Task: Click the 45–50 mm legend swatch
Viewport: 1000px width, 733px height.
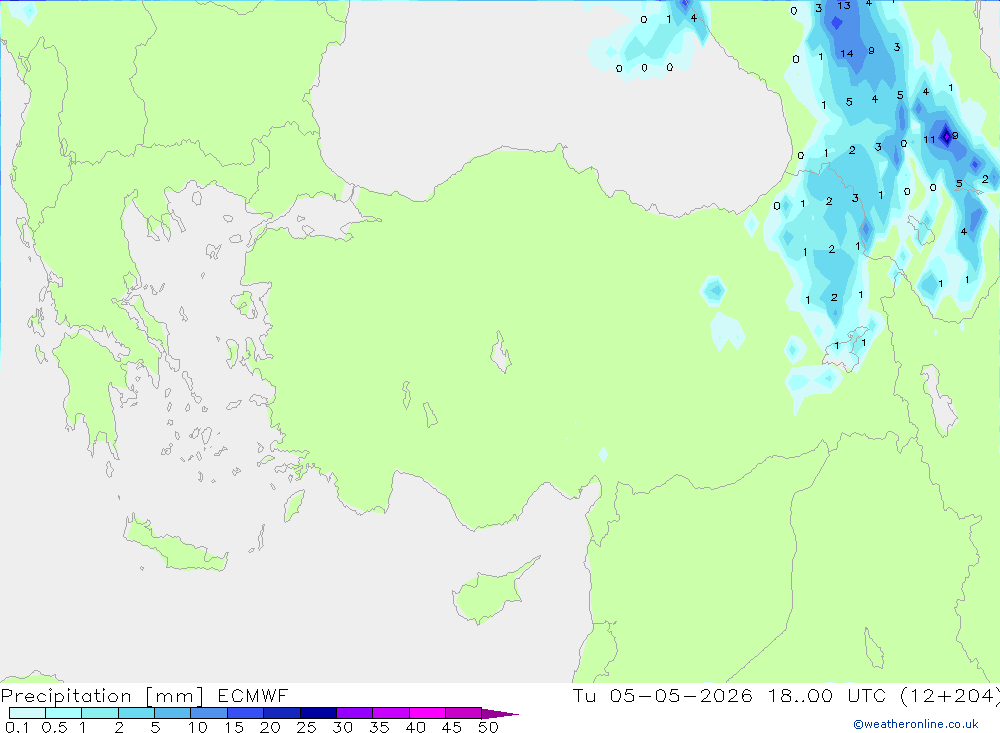Action: [463, 713]
